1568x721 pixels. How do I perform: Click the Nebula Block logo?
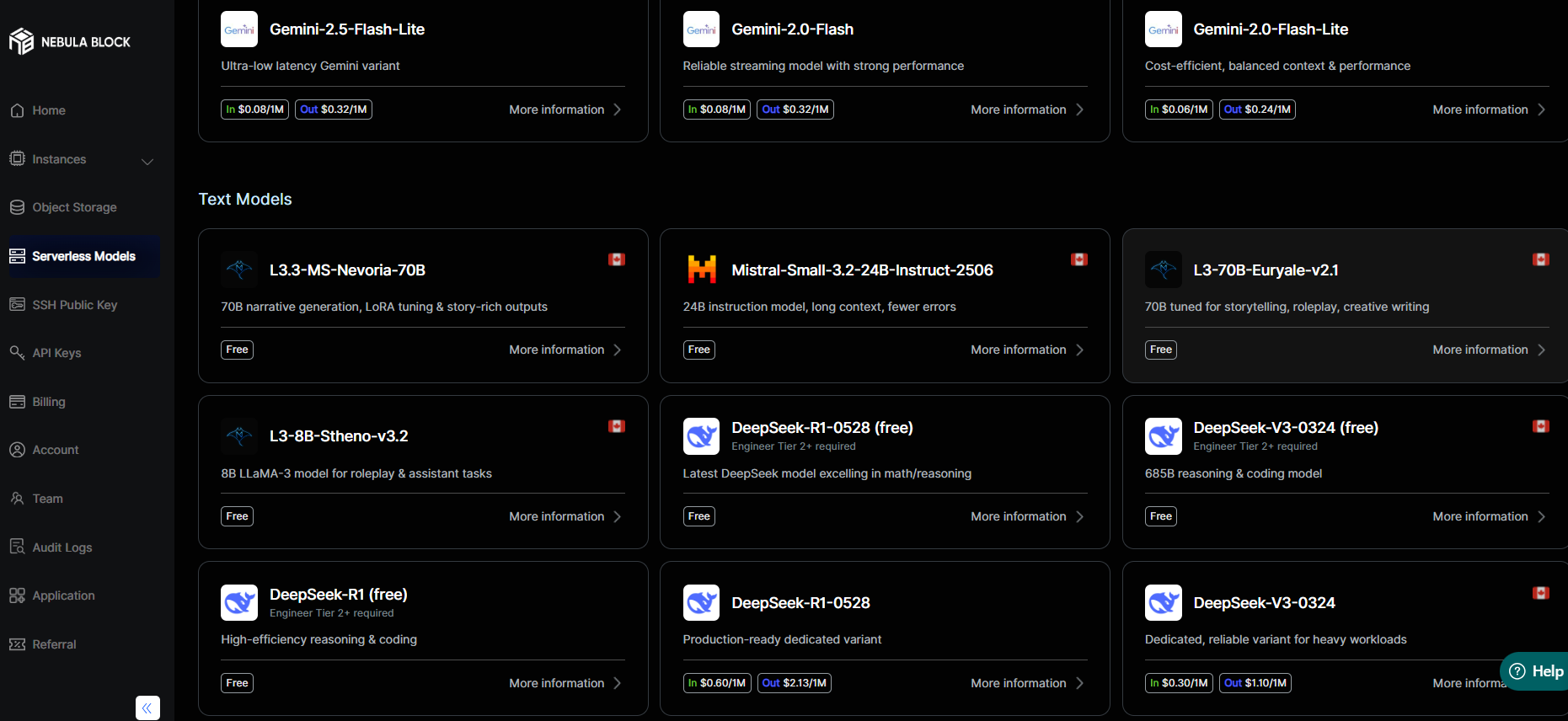pos(69,41)
